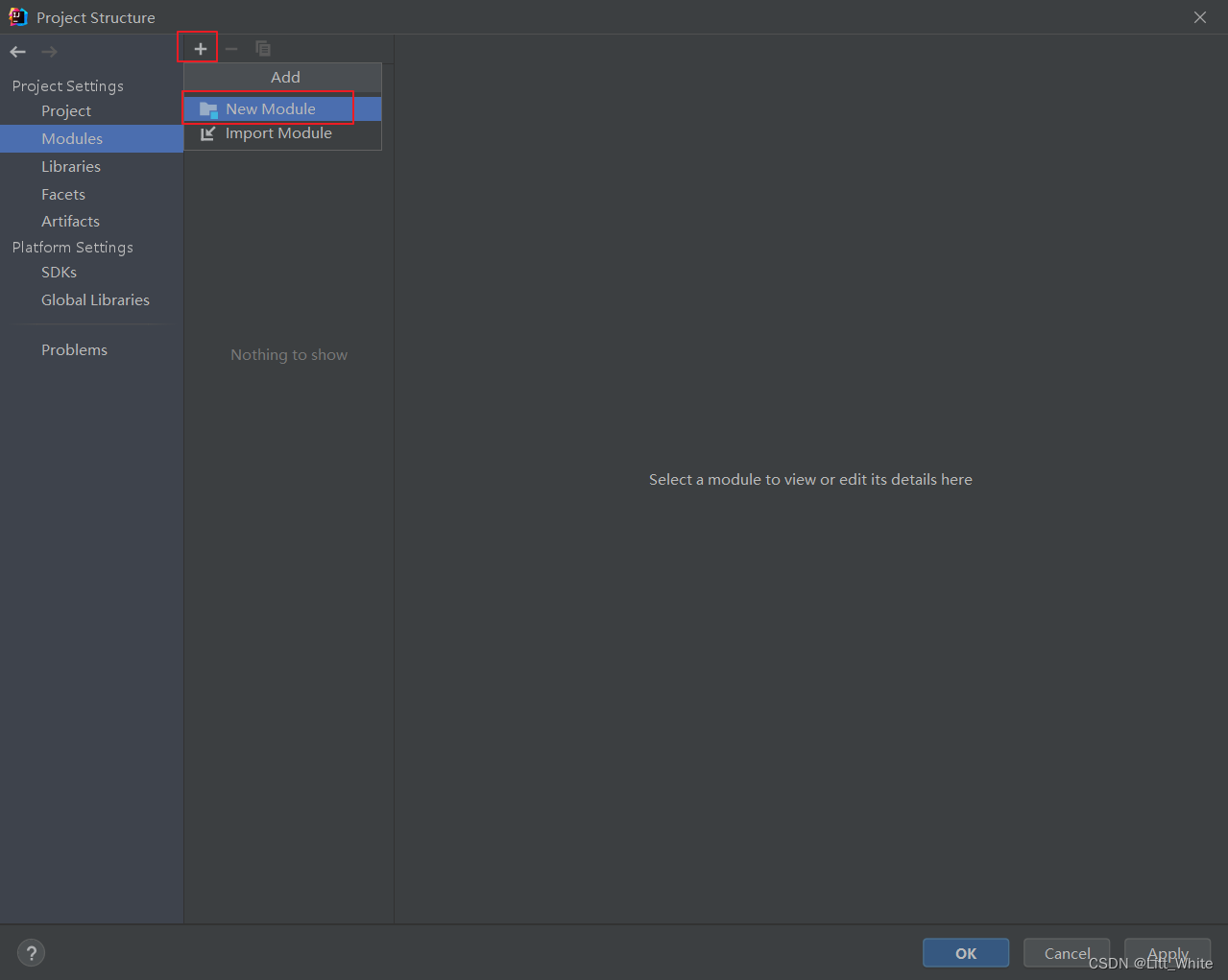Dismiss the dialog with Cancel
The height and width of the screenshot is (980, 1228).
point(1067,953)
